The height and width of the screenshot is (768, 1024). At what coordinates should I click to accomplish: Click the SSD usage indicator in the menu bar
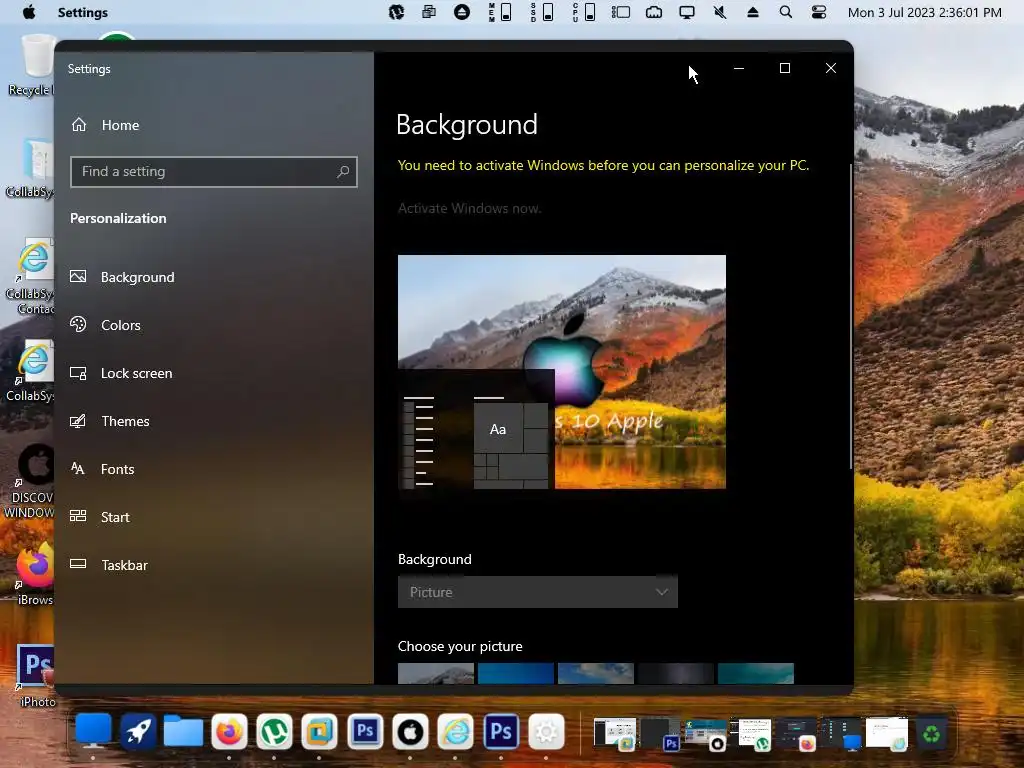click(x=542, y=12)
